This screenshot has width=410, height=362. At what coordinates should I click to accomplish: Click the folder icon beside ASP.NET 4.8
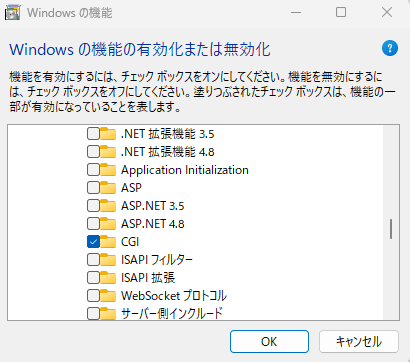coord(108,224)
